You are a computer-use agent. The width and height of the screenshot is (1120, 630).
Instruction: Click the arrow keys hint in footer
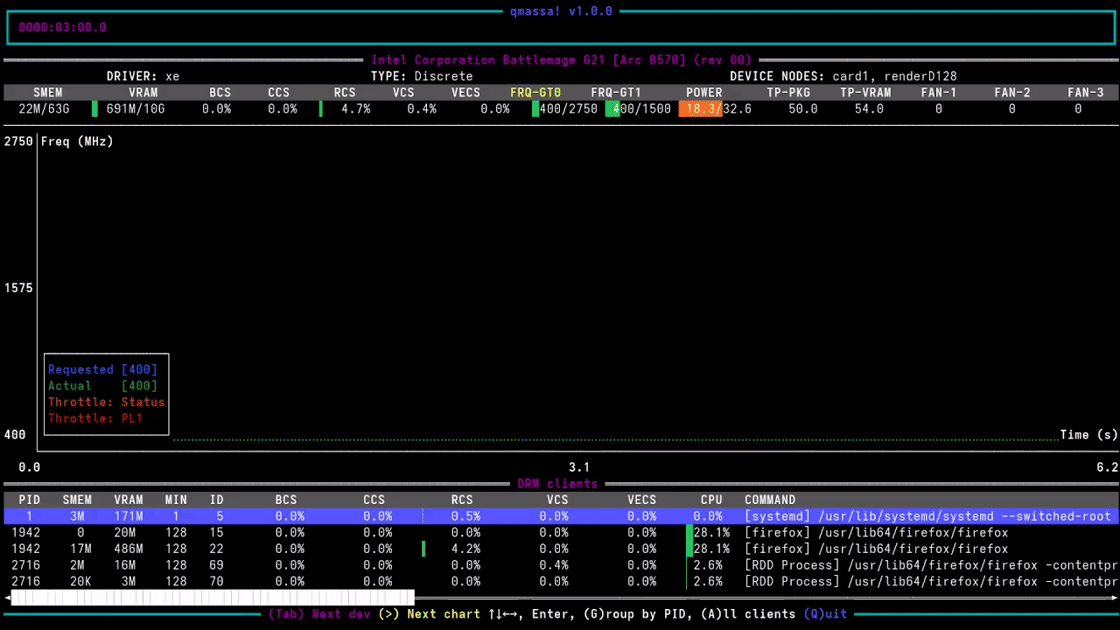coord(506,614)
